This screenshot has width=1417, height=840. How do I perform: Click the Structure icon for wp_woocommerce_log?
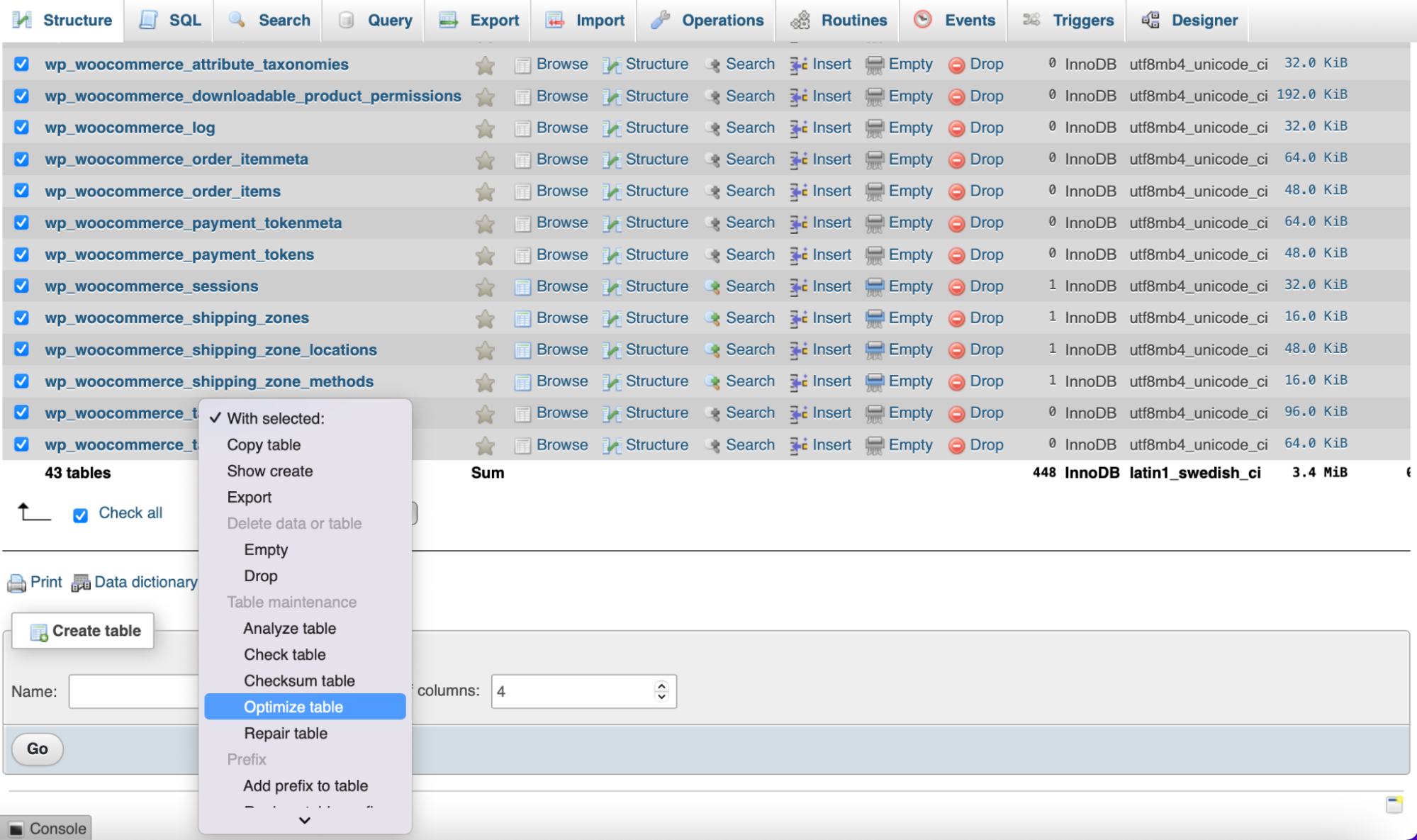(610, 127)
